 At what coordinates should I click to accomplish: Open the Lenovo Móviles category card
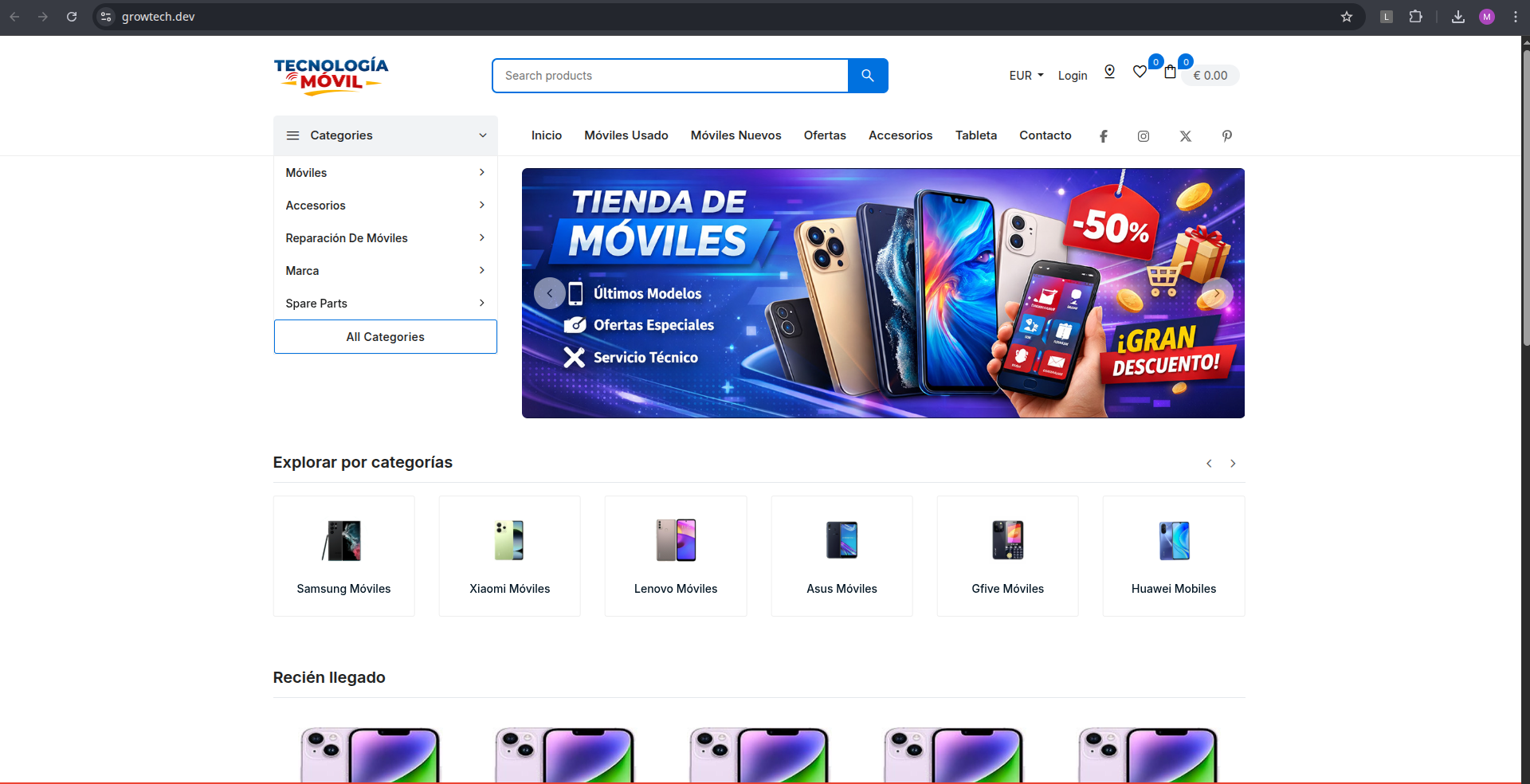pos(676,556)
